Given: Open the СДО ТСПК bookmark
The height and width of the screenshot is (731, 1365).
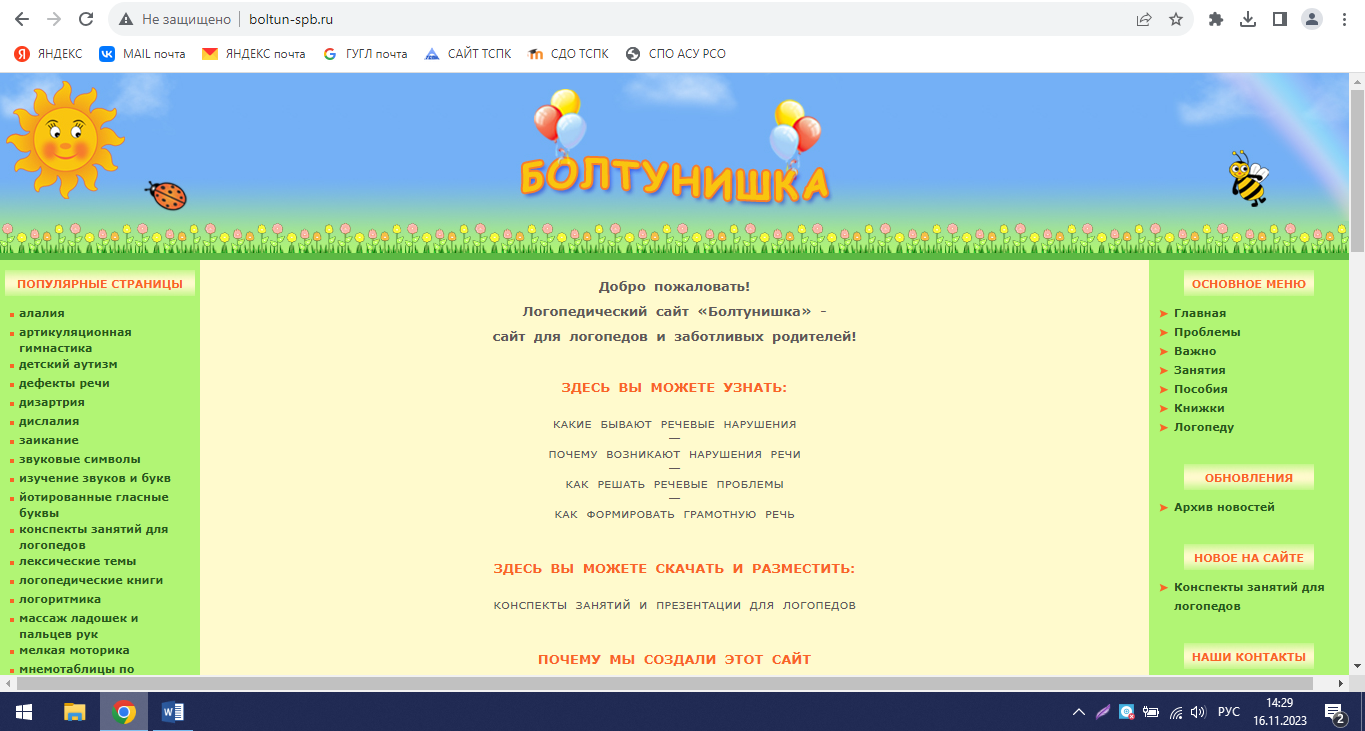Looking at the screenshot, I should click(x=568, y=54).
